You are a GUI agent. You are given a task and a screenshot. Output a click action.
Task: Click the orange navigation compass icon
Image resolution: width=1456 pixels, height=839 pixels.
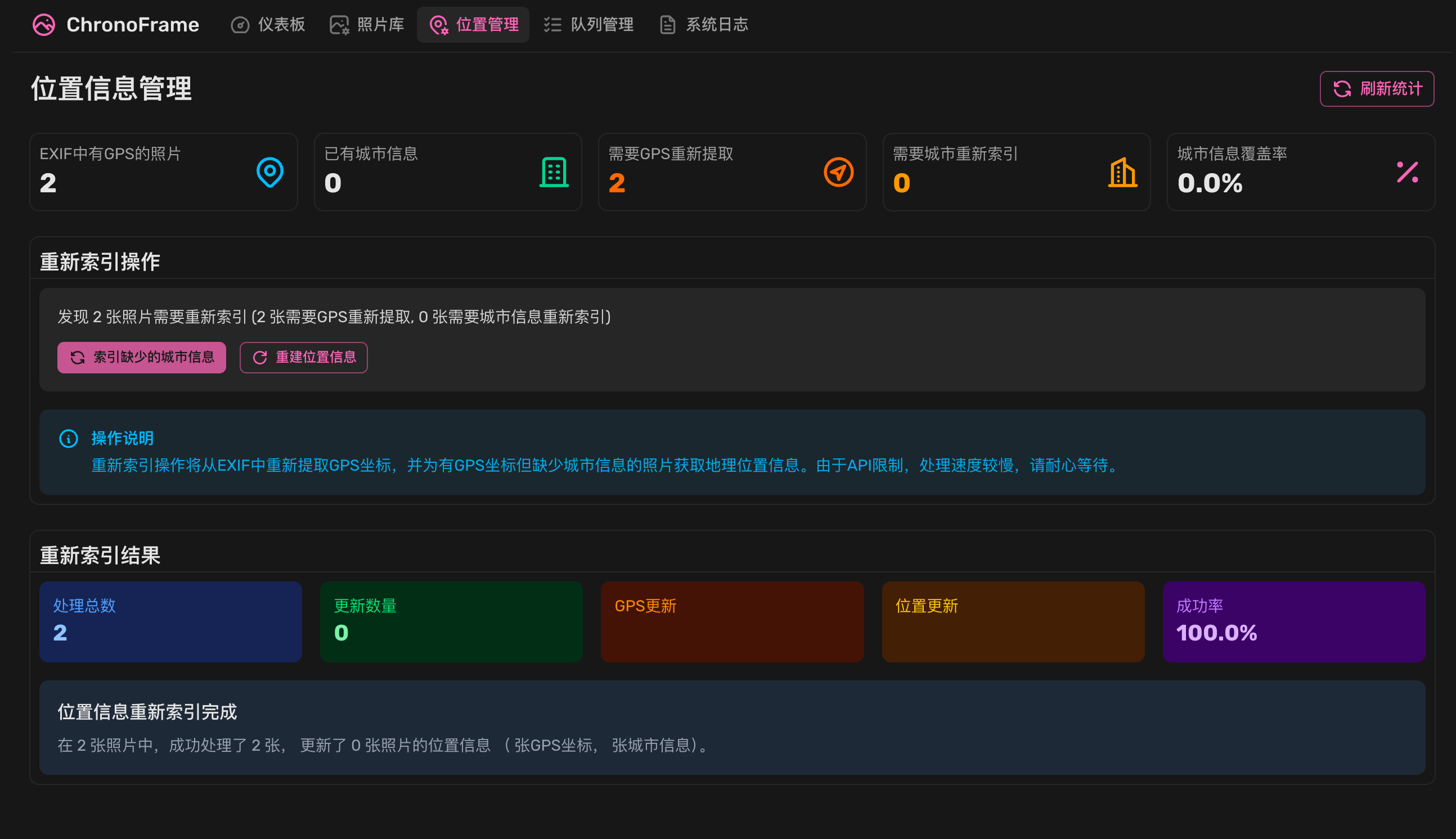838,172
